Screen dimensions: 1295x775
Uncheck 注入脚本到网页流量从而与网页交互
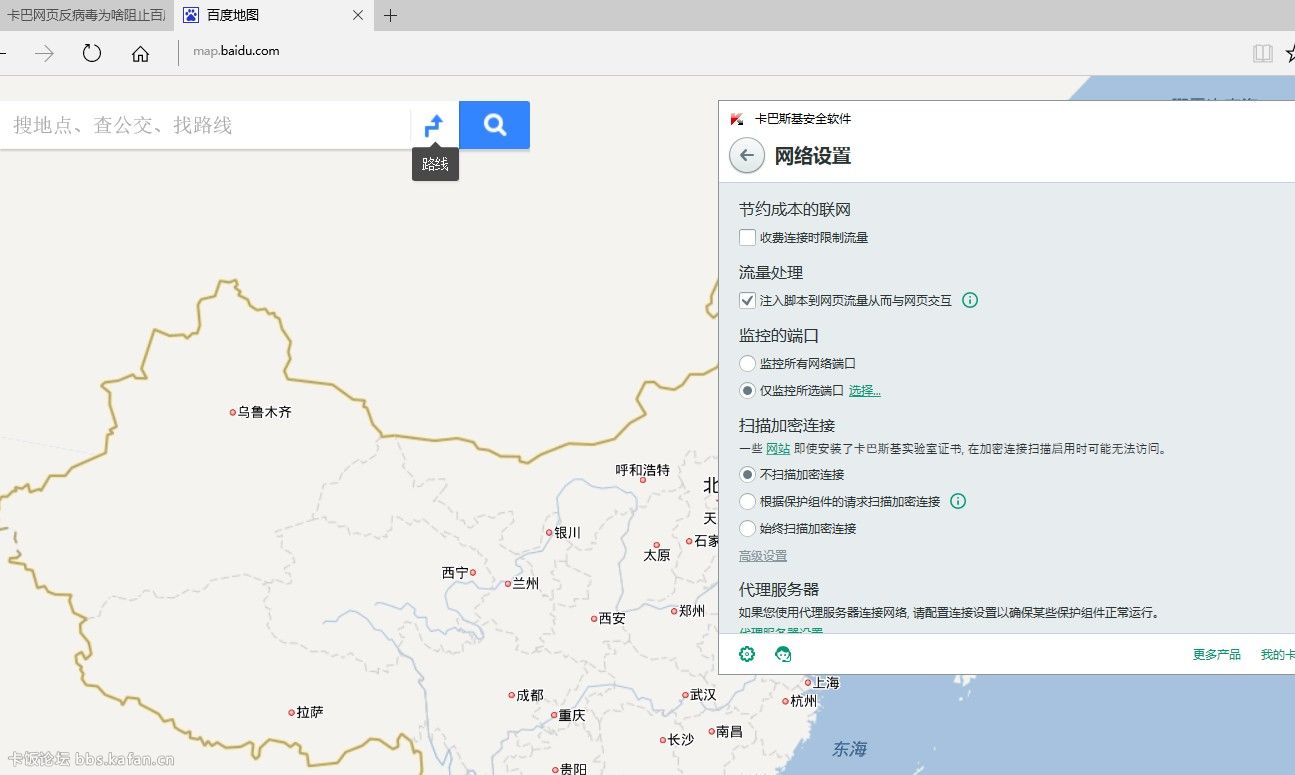(x=747, y=300)
